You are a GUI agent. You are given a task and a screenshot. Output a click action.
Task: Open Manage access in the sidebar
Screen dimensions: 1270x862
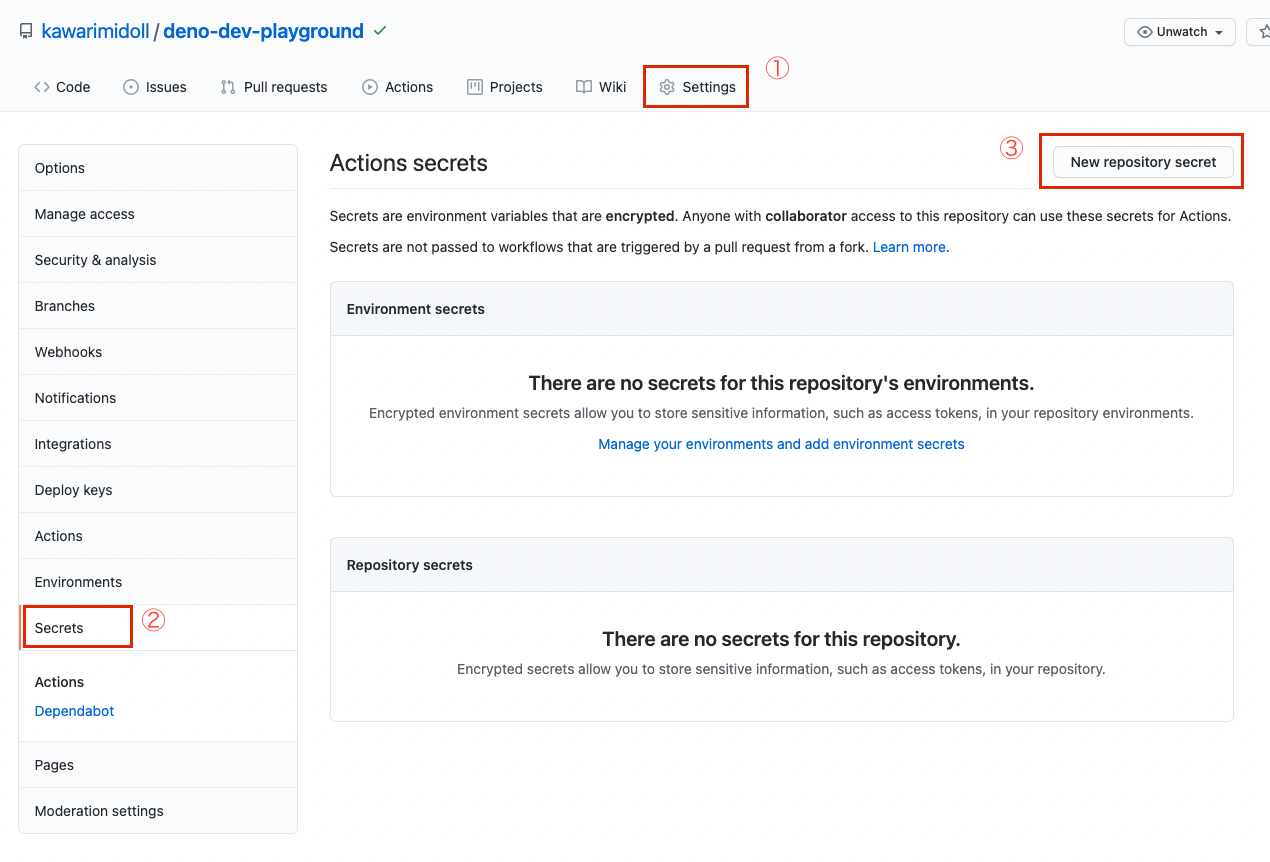(158, 214)
